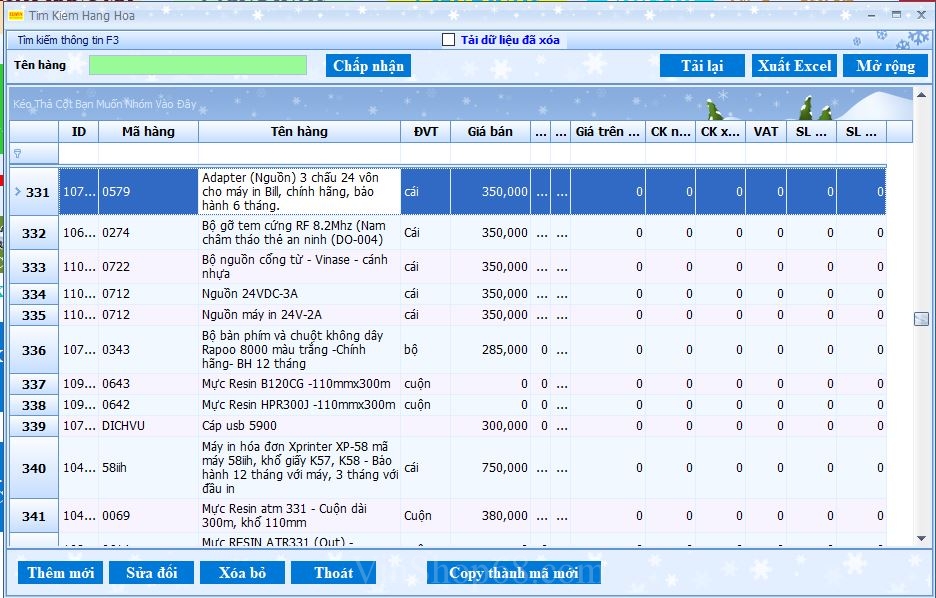936x598 pixels.
Task: Open the Mở rộng expanded options
Action: pyautogui.click(x=885, y=66)
